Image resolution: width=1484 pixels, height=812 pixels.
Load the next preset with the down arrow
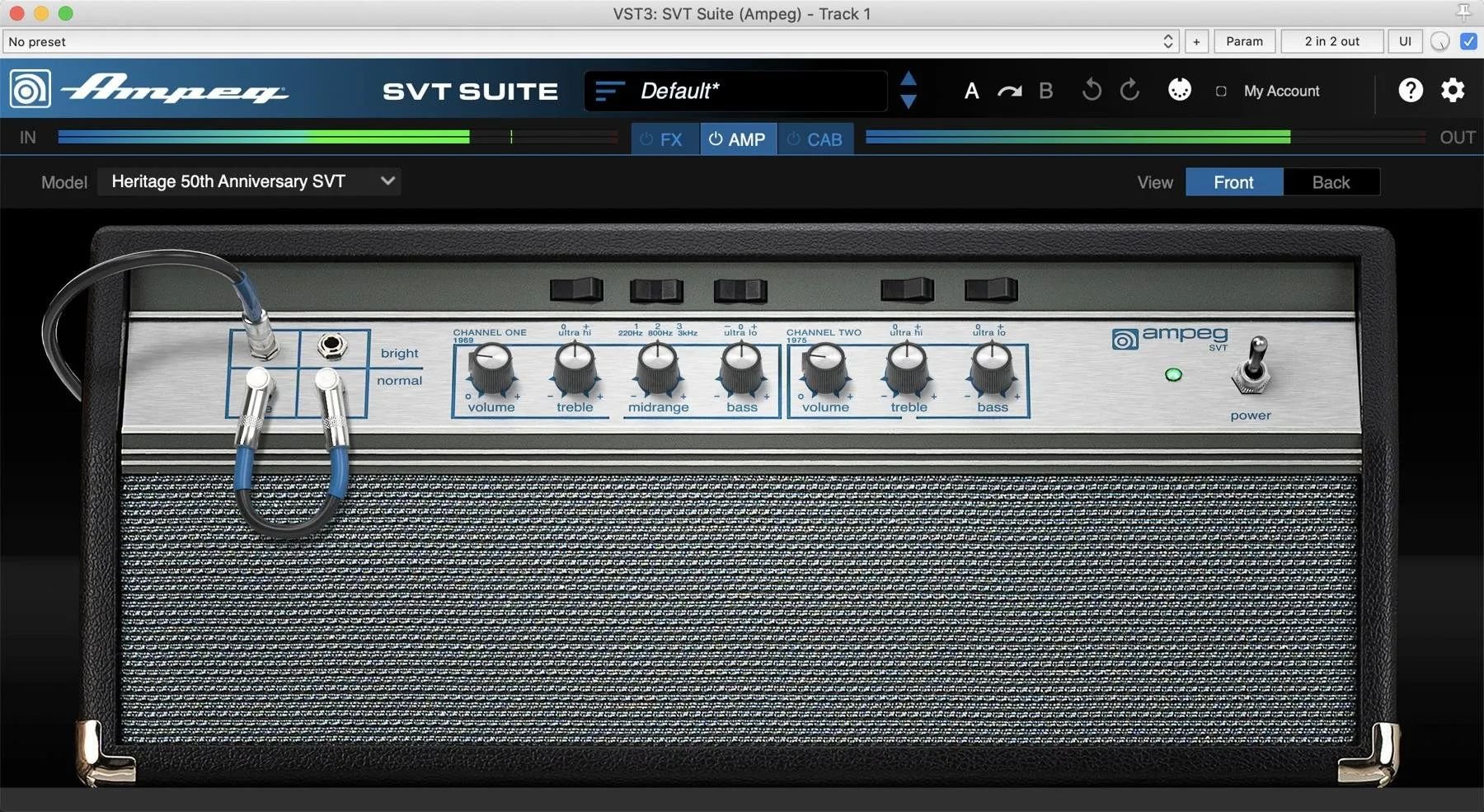pyautogui.click(x=909, y=101)
